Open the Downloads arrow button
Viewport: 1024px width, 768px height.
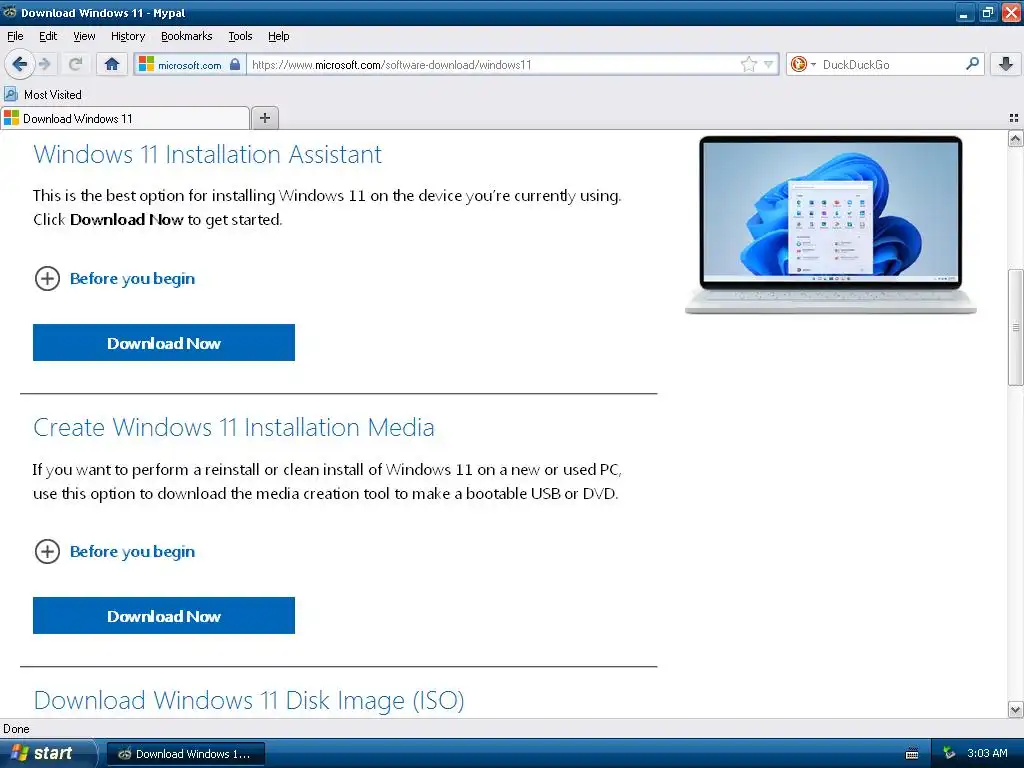(x=1006, y=64)
